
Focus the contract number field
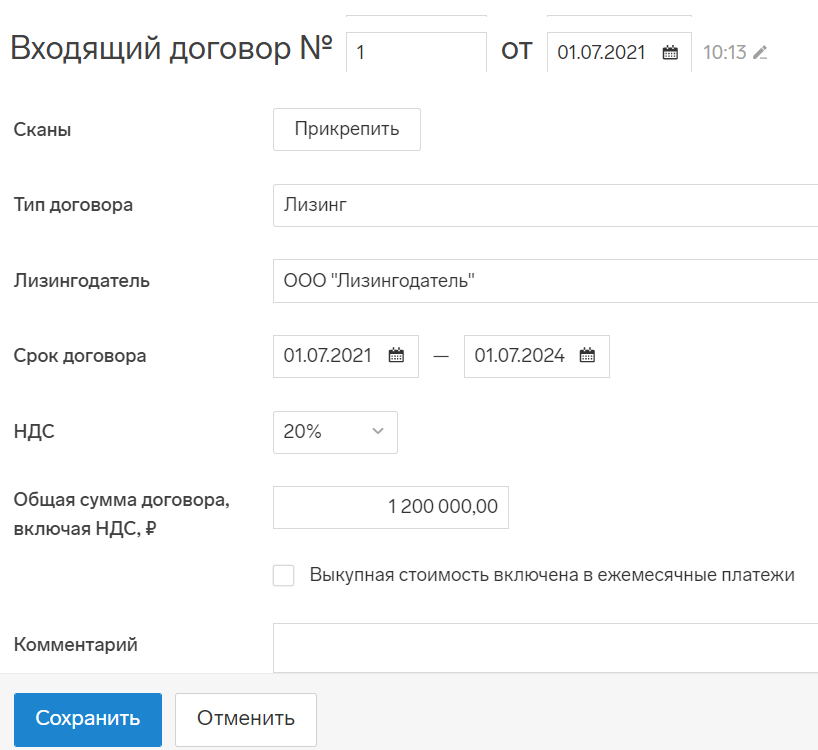coord(416,52)
